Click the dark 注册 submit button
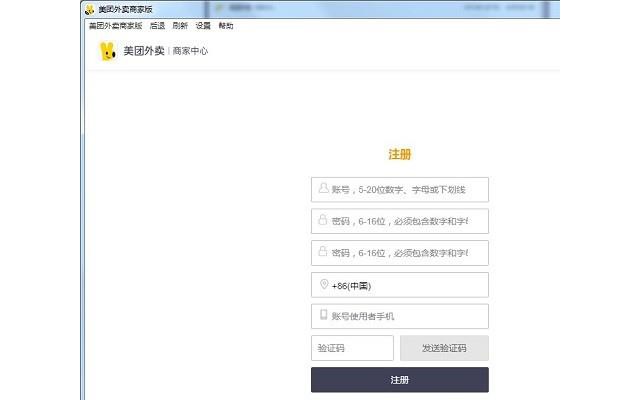Image resolution: width=640 pixels, height=400 pixels. [400, 380]
